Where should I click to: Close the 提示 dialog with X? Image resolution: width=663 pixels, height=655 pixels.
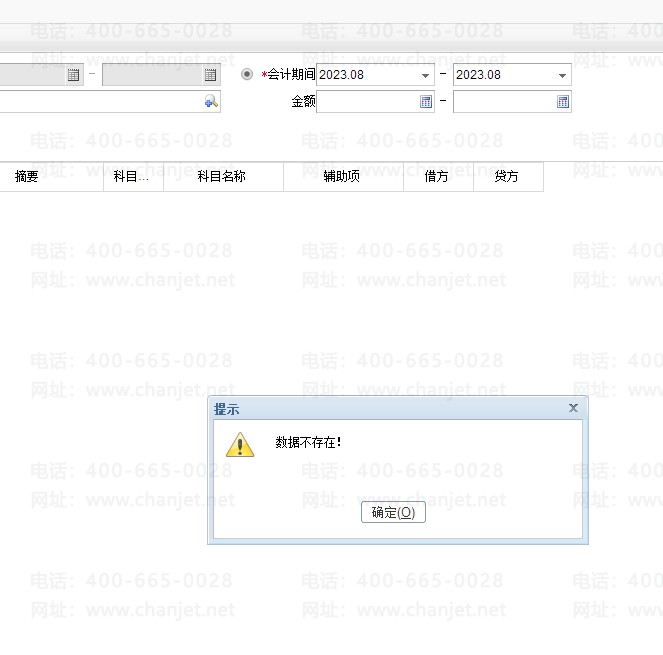573,408
